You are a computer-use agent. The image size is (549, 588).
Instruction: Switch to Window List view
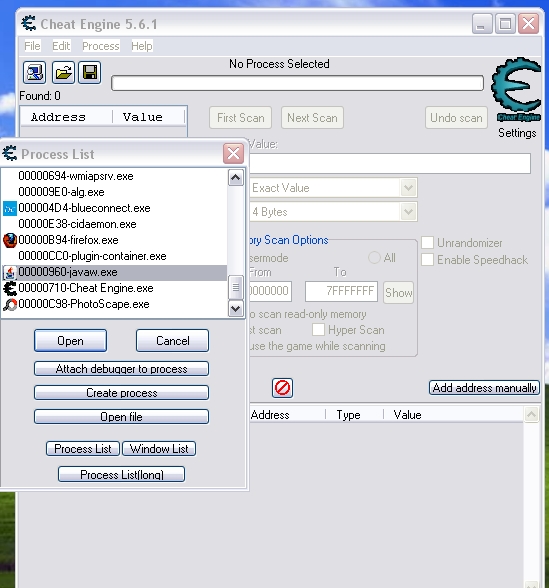[159, 448]
